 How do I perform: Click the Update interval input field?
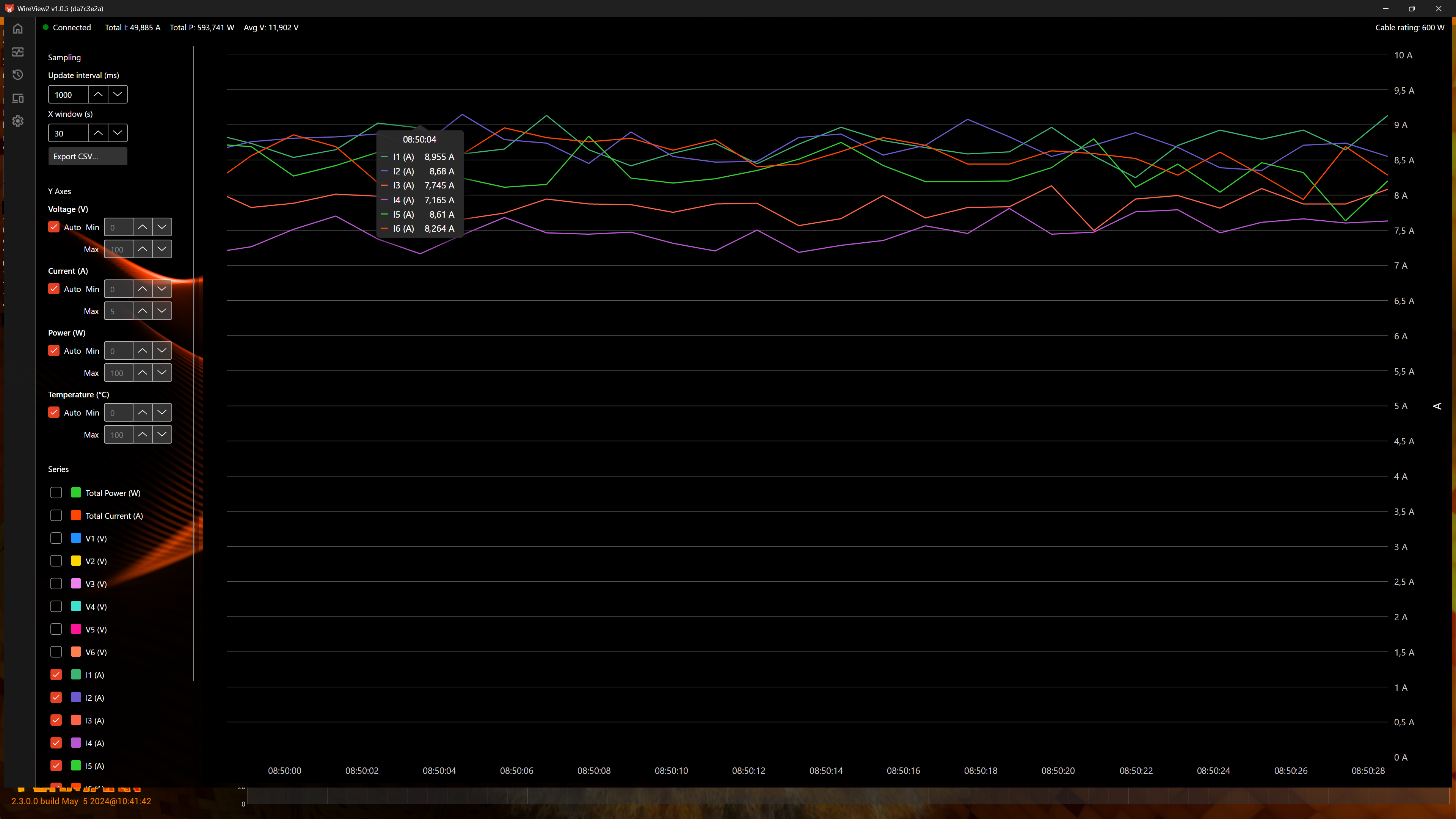68,94
